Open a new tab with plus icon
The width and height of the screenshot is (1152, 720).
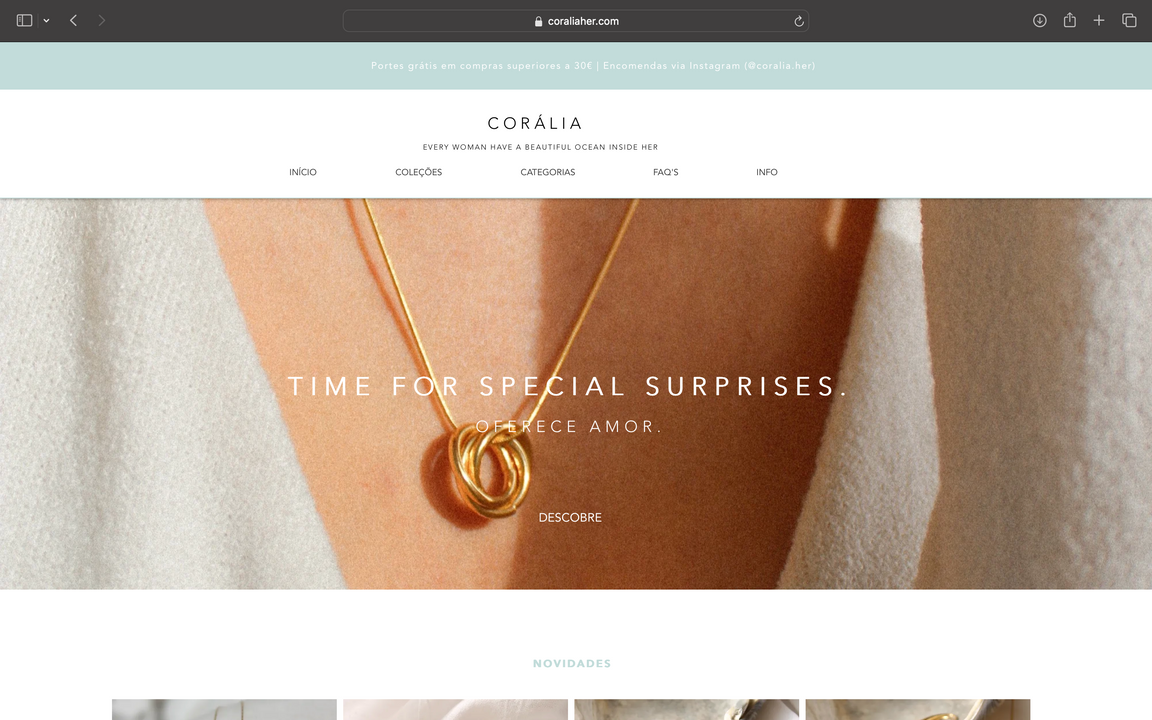[1098, 21]
